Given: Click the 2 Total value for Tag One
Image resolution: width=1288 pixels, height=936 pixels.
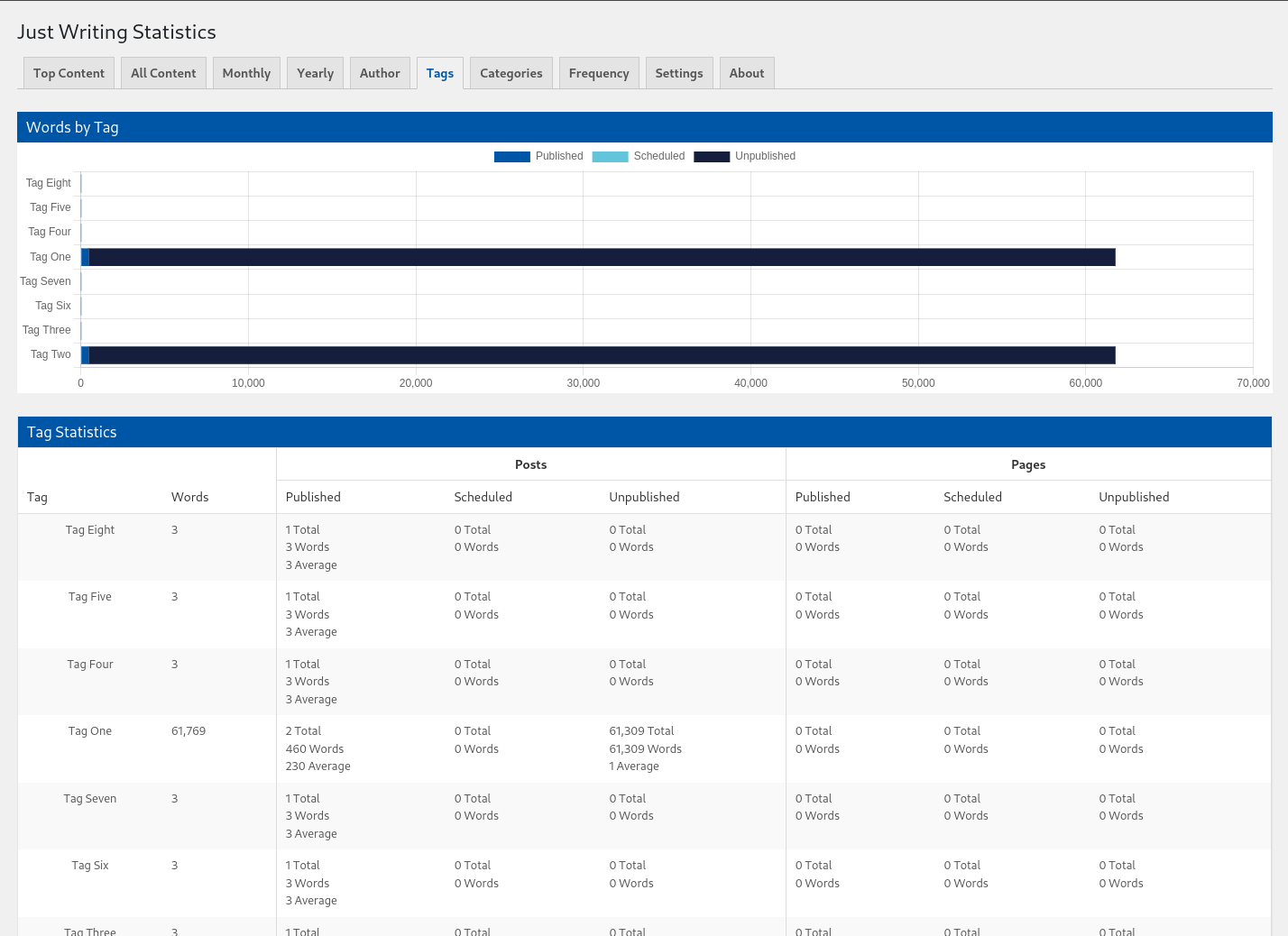Looking at the screenshot, I should click(303, 731).
